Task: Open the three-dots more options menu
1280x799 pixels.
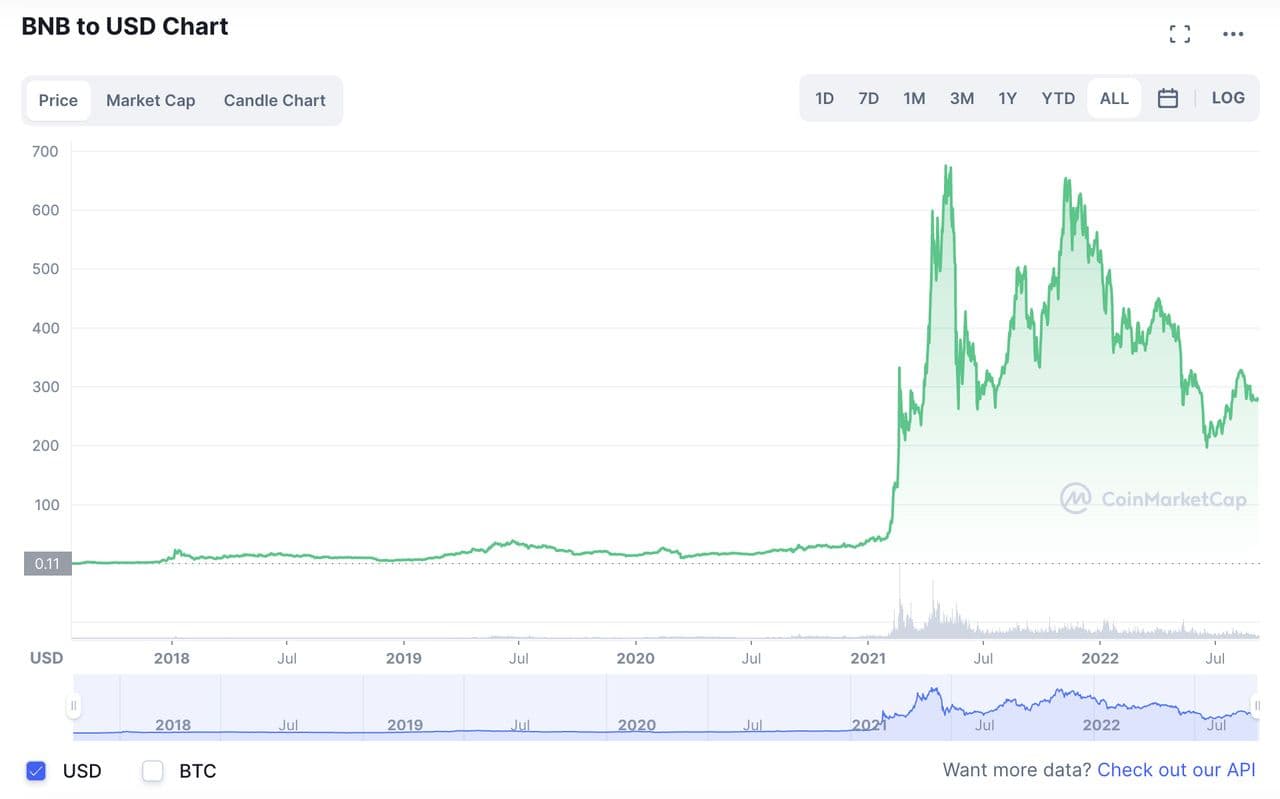Action: click(x=1233, y=34)
